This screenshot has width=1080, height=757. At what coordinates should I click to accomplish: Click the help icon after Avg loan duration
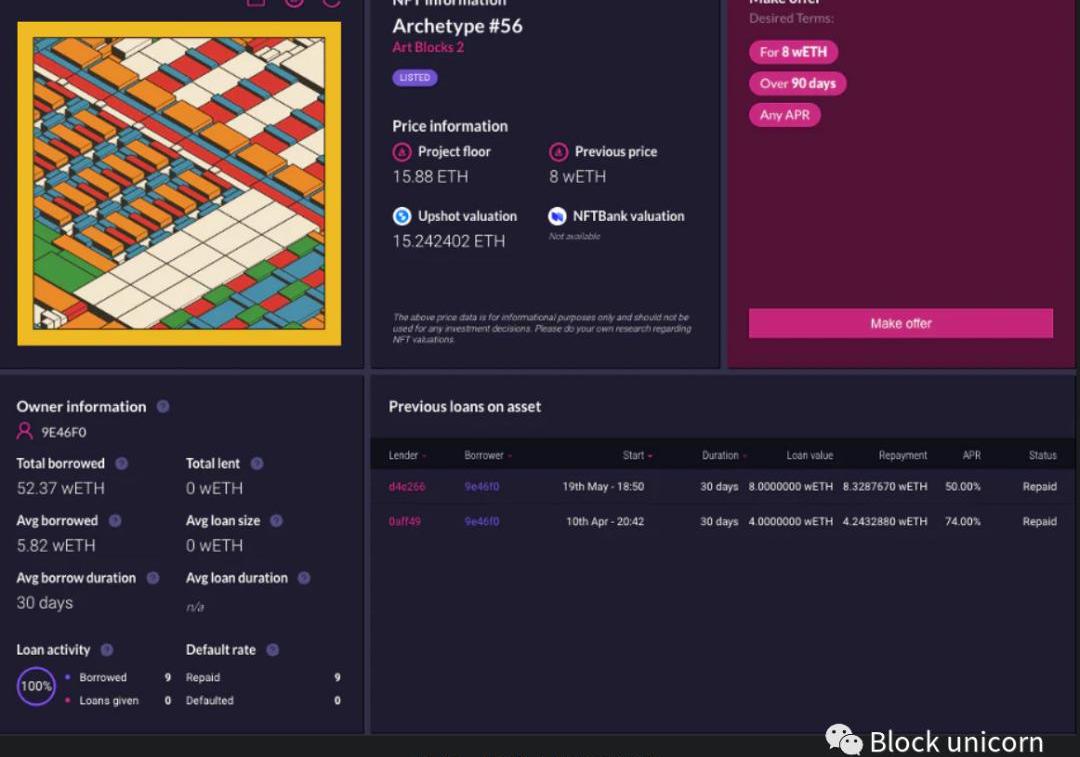coord(304,578)
